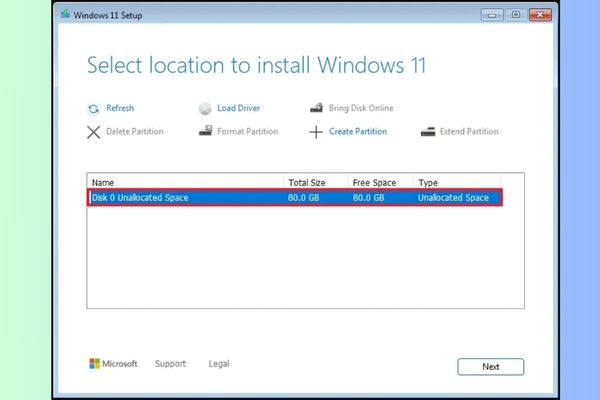Image resolution: width=600 pixels, height=400 pixels.
Task: Select the Disk 0 Unallocated Space row name
Action: click(x=140, y=198)
